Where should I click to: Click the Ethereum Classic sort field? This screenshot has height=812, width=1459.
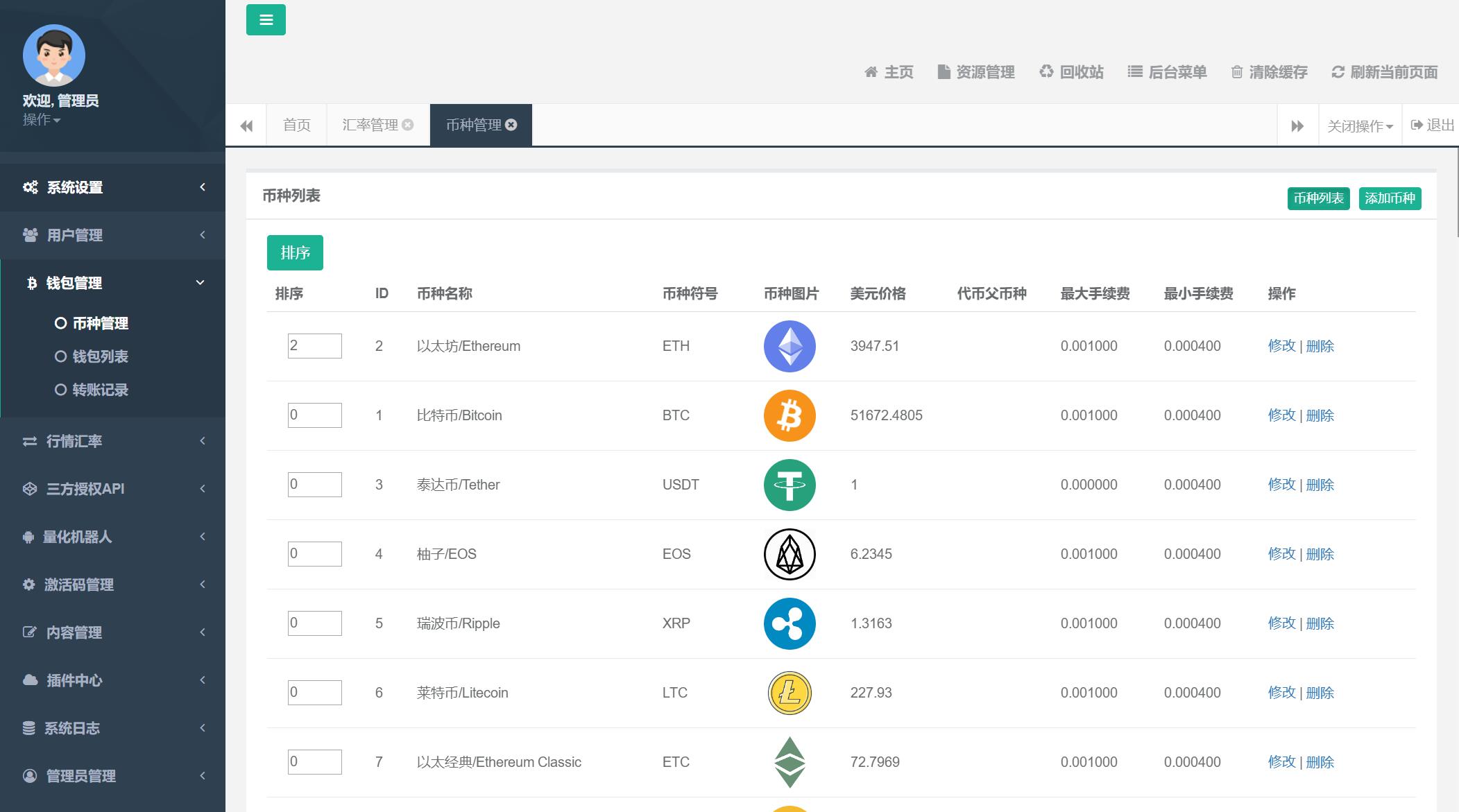click(315, 762)
